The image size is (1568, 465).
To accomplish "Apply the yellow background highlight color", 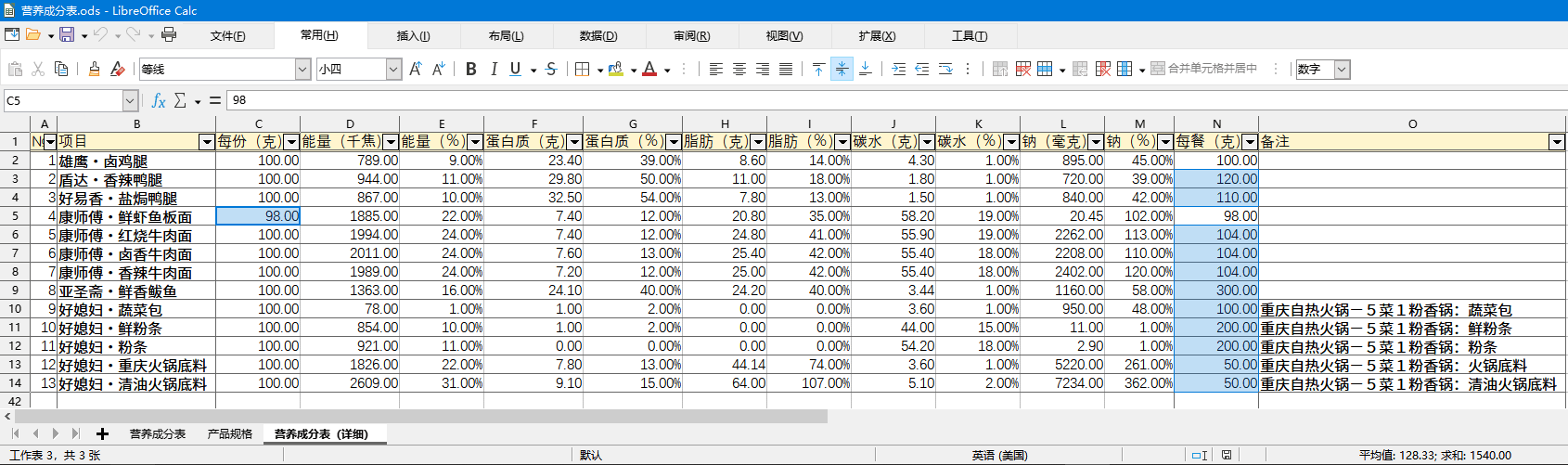I will pos(616,69).
